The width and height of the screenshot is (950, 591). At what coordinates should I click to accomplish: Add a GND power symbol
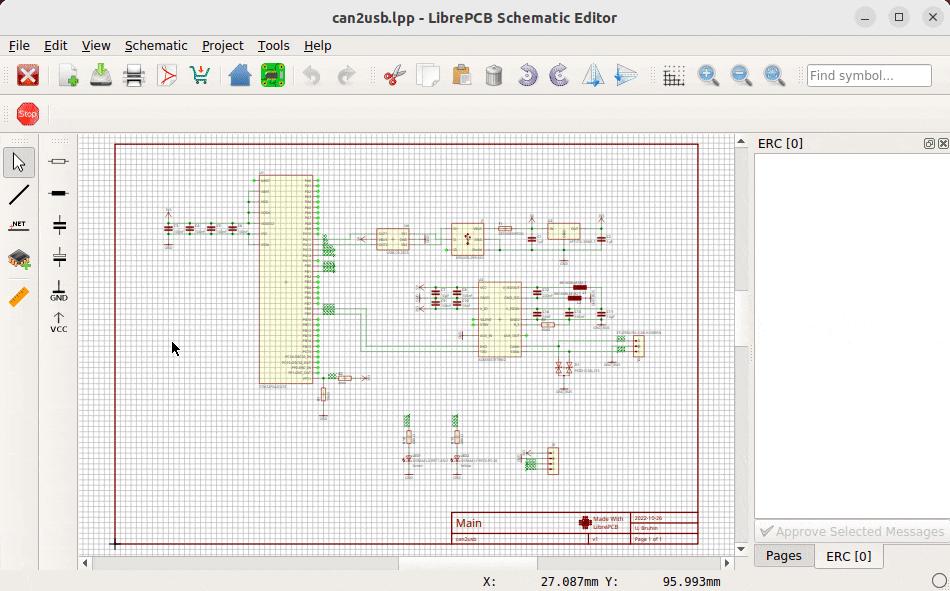[x=58, y=290]
